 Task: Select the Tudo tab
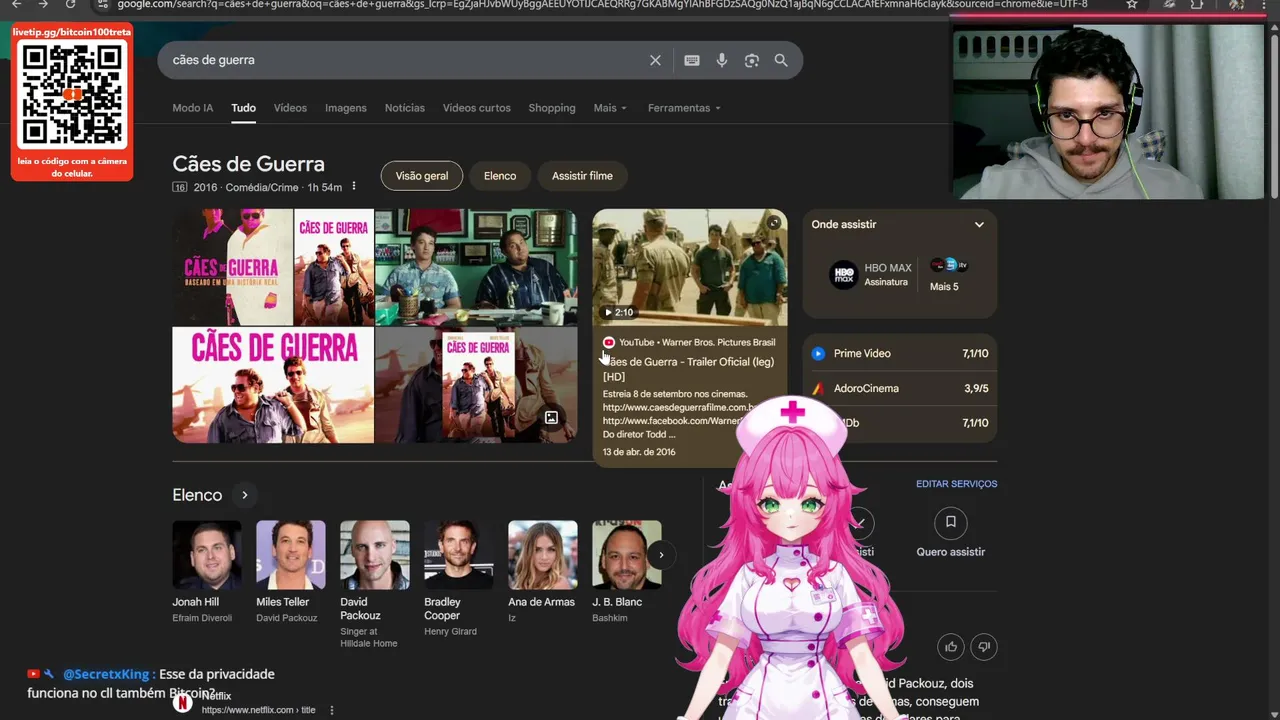243,108
